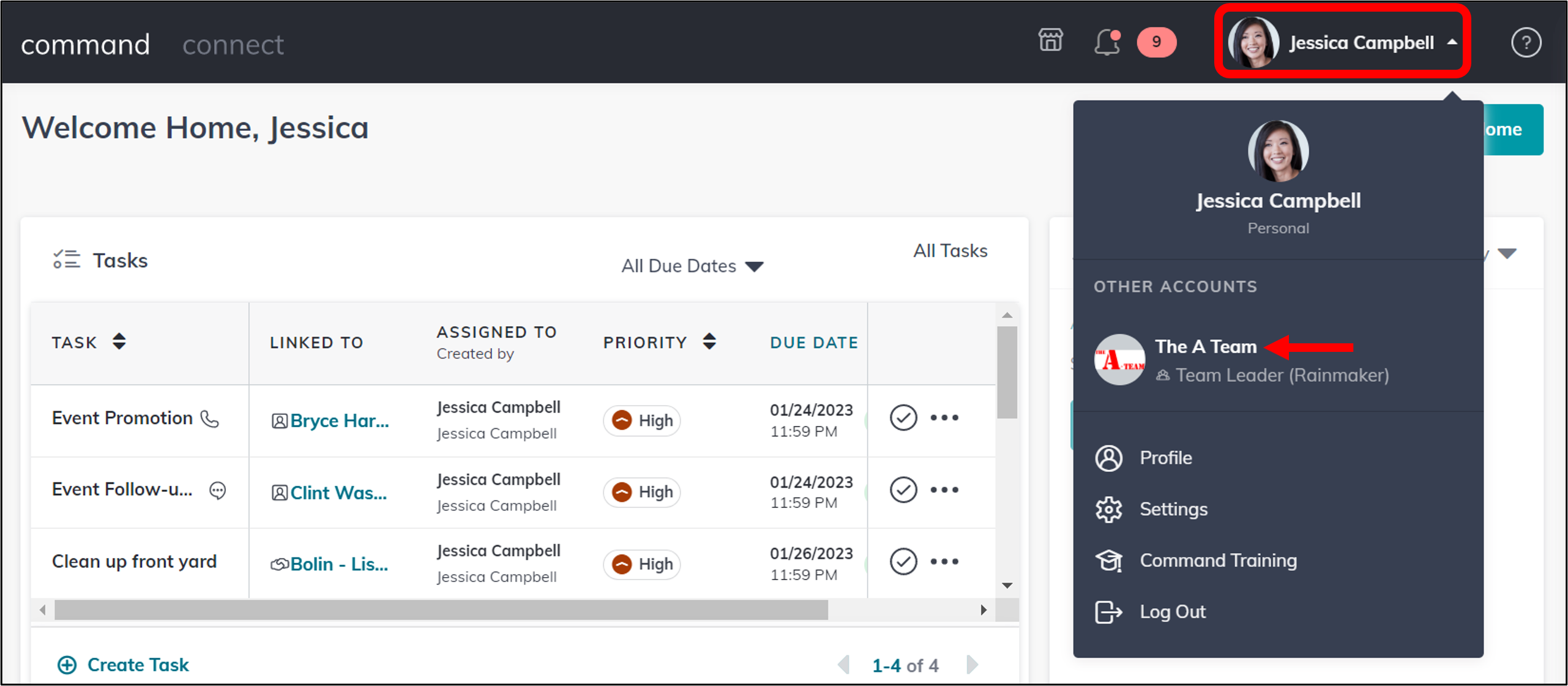This screenshot has height=686, width=1568.
Task: Switch to The A Team account
Action: pyautogui.click(x=1205, y=346)
